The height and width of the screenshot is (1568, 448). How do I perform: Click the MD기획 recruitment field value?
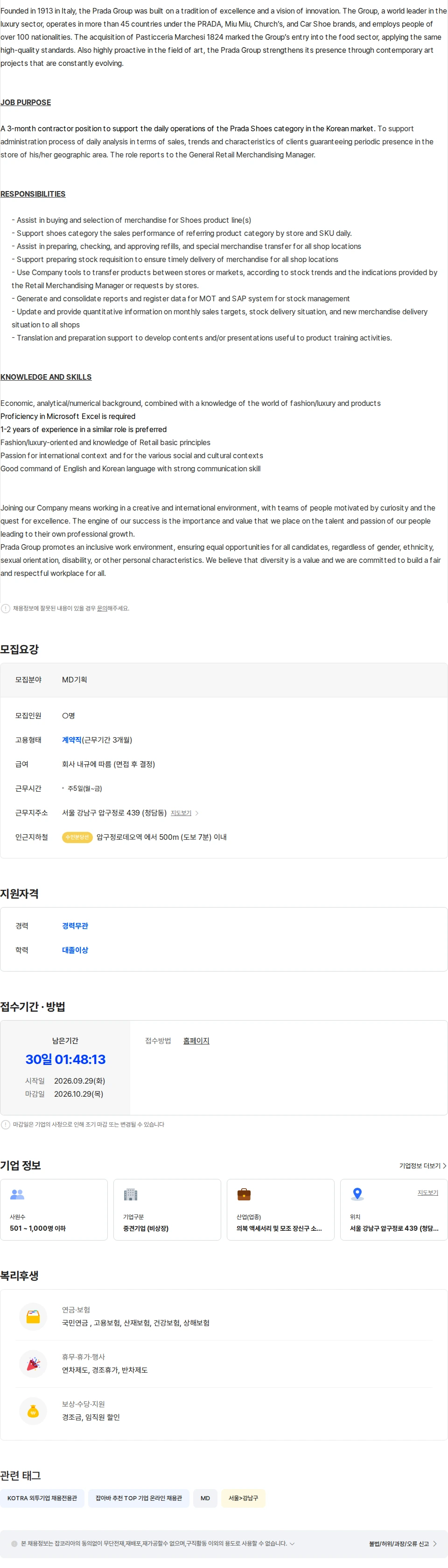75,679
